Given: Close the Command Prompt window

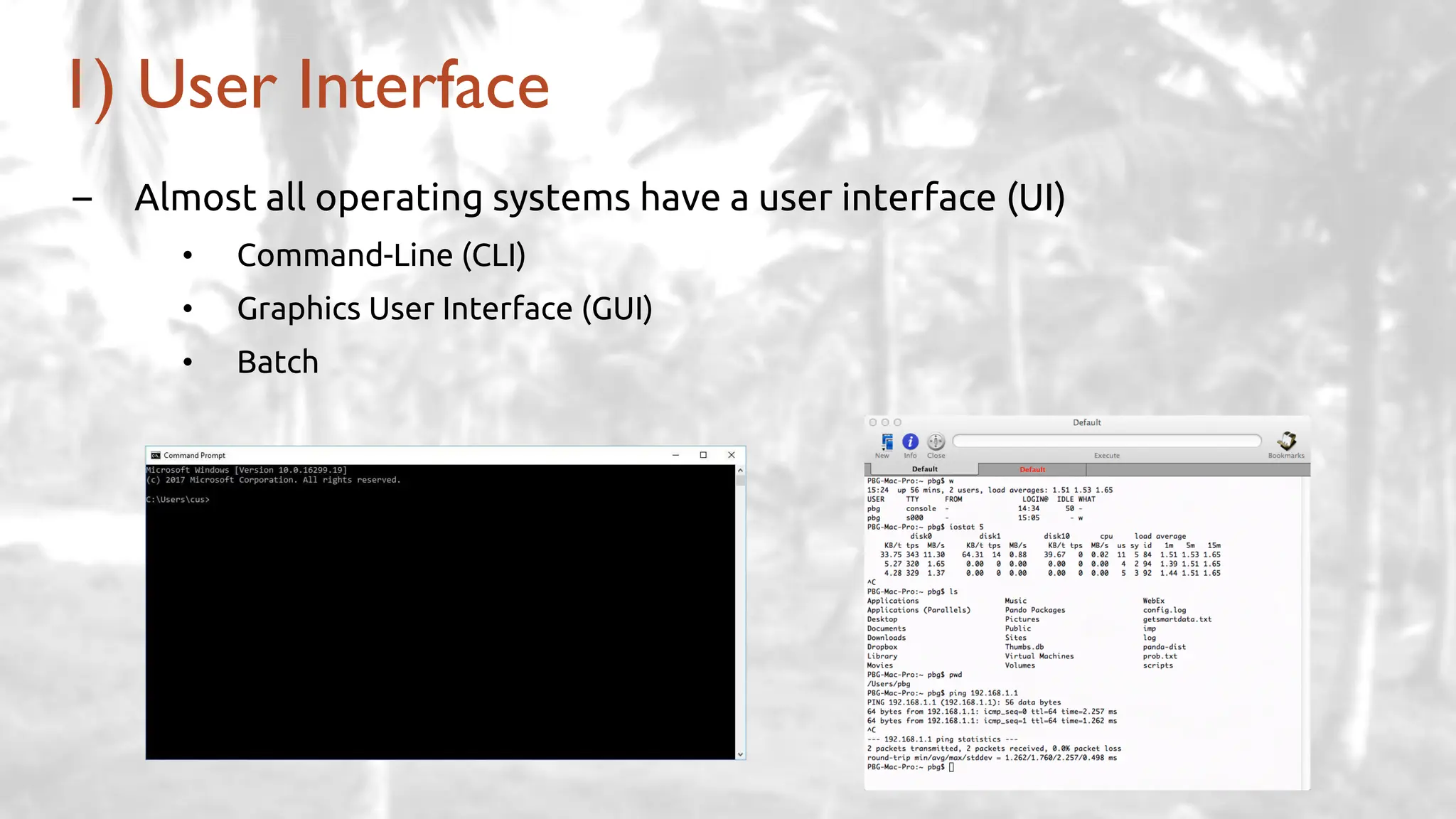Looking at the screenshot, I should click(x=731, y=455).
